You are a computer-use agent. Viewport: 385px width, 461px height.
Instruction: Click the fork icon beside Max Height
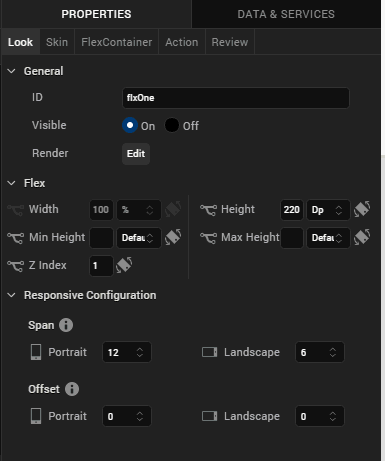tap(208, 238)
